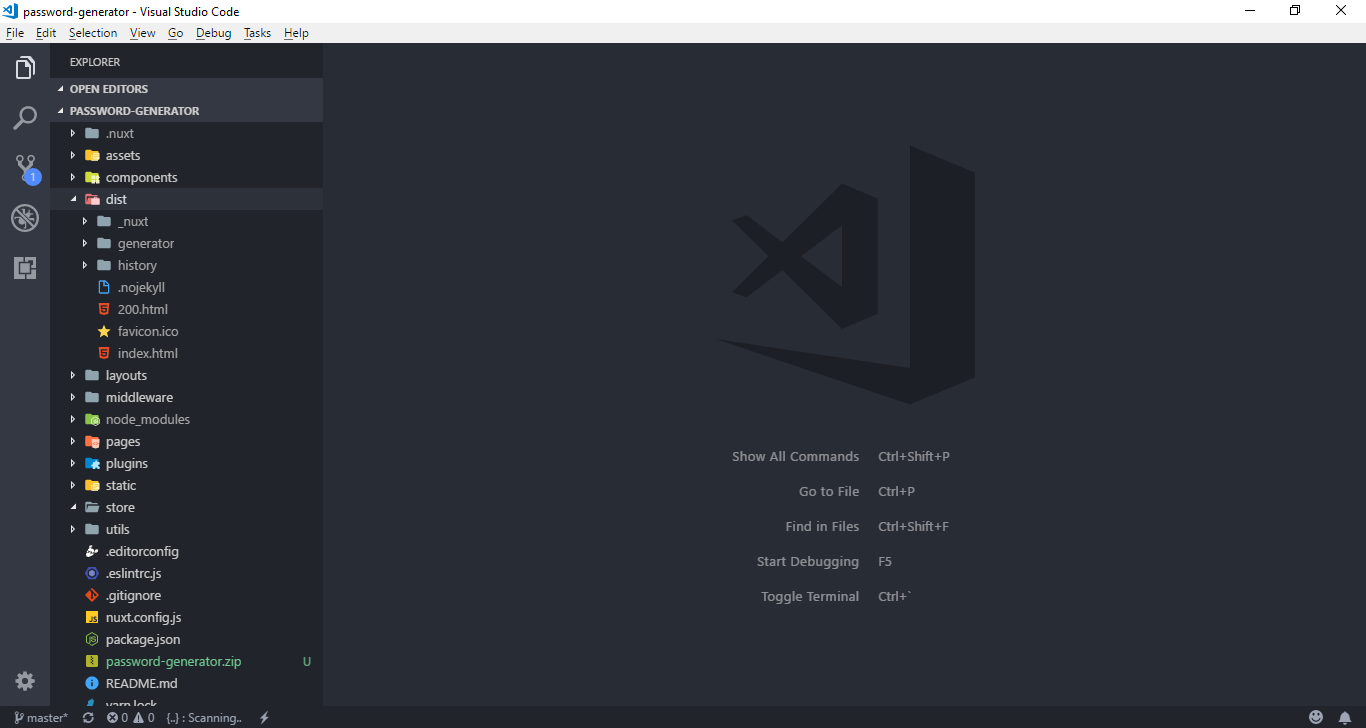Select the middleware folder
1366x728 pixels.
[187, 397]
